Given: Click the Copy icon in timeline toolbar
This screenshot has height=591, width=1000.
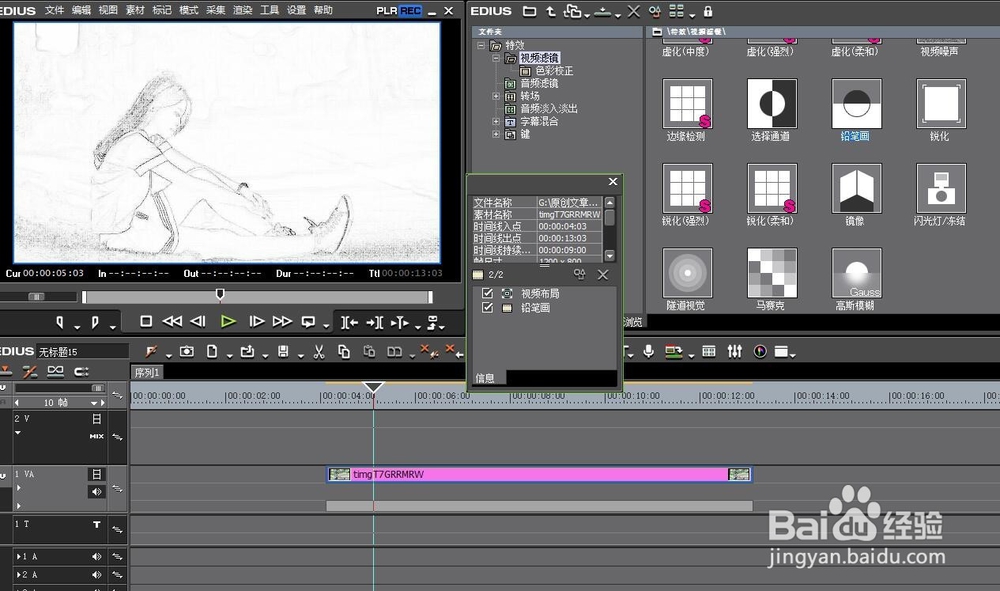Looking at the screenshot, I should (344, 352).
